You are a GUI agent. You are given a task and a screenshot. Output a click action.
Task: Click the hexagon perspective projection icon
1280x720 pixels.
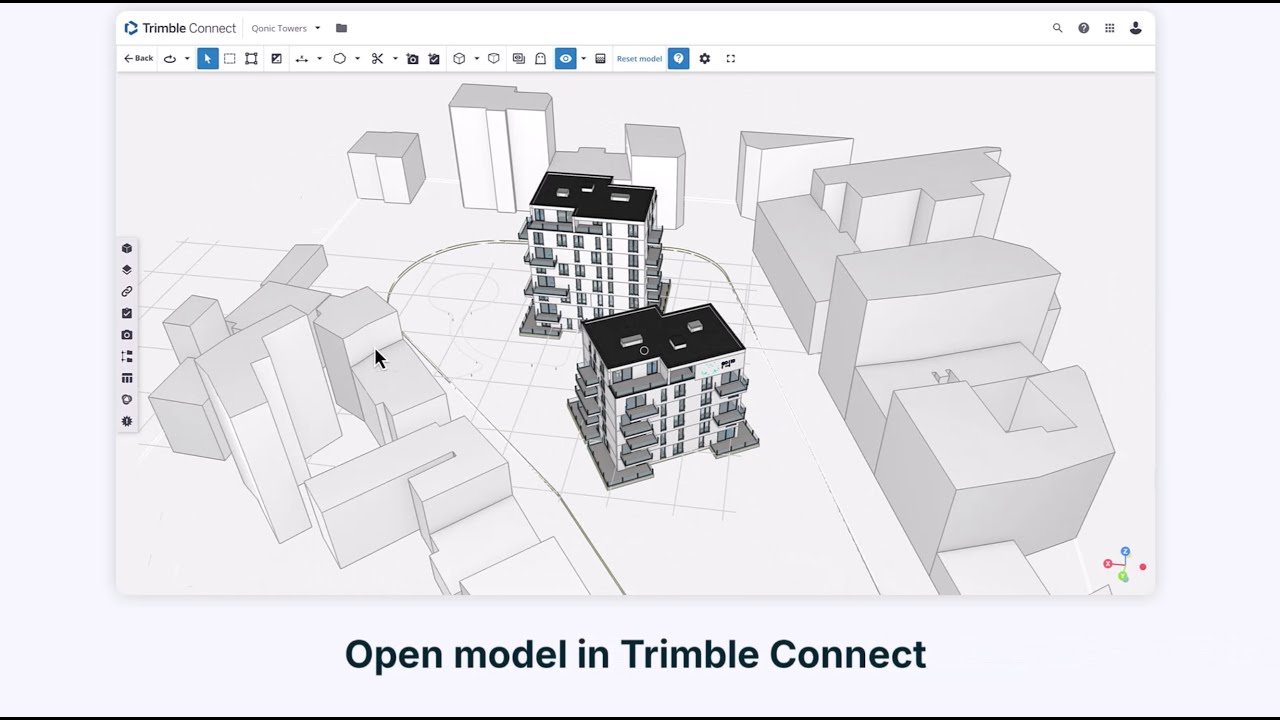494,59
